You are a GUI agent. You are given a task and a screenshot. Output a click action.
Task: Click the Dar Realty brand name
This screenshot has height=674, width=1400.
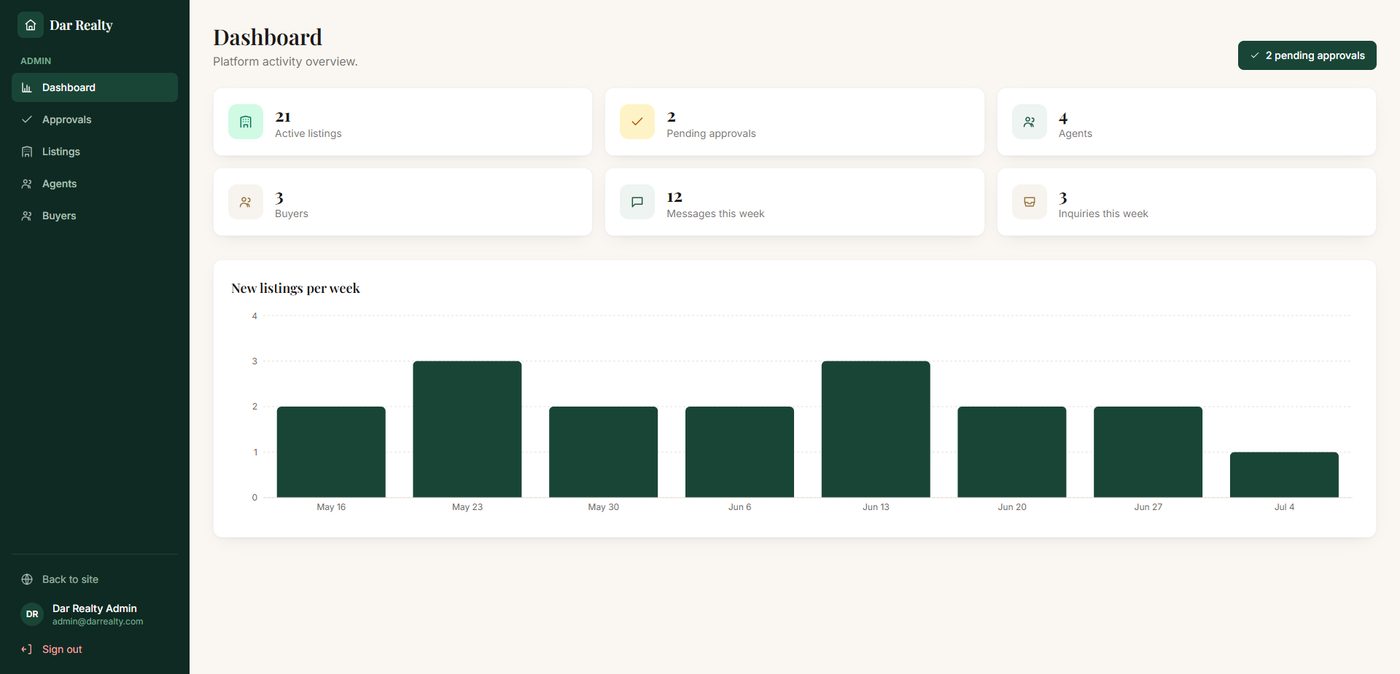pyautogui.click(x=81, y=25)
